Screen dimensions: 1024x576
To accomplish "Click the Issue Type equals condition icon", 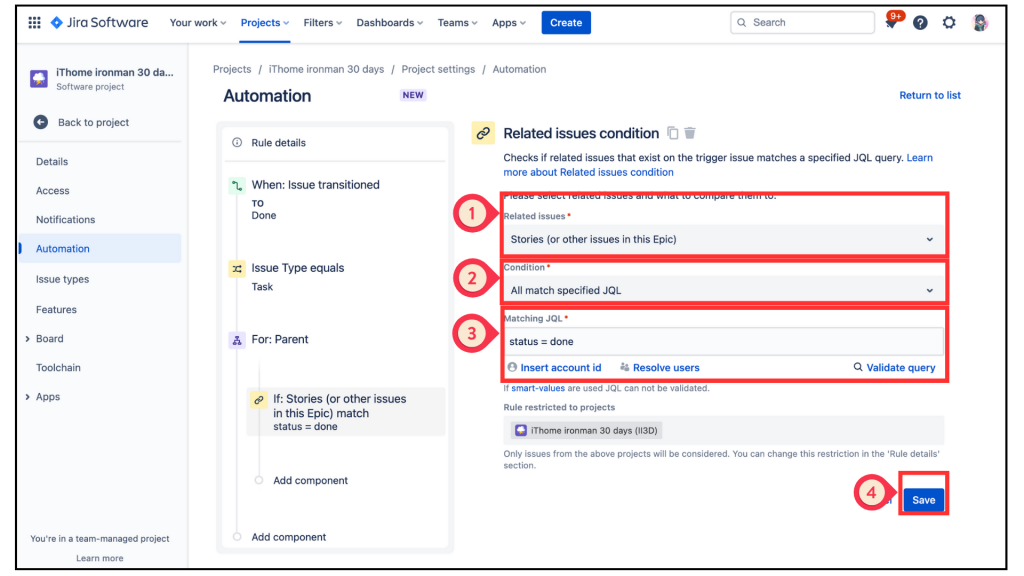I will coord(237,268).
